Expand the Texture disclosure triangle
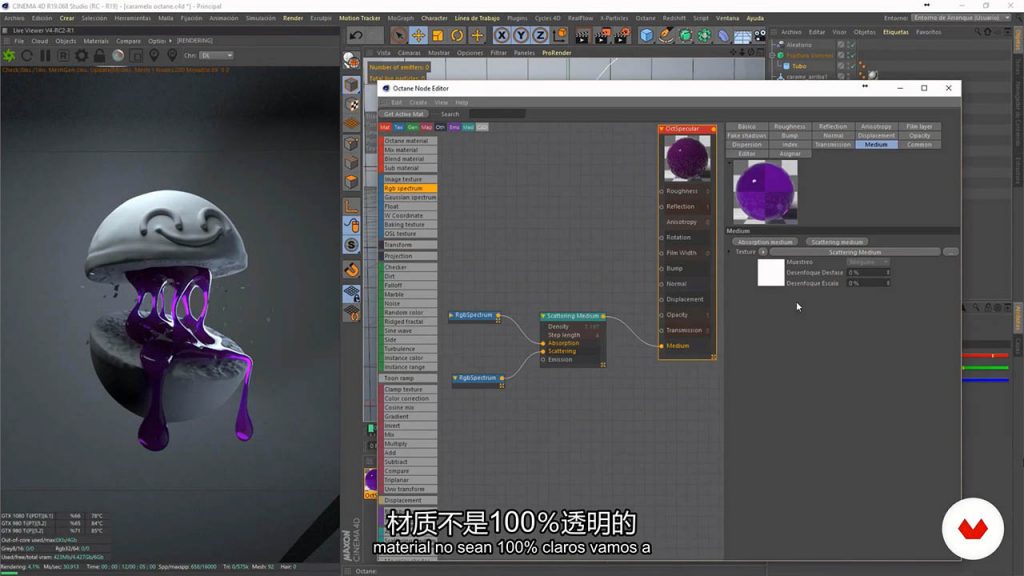Screen dimensions: 1024x576 [x=730, y=251]
